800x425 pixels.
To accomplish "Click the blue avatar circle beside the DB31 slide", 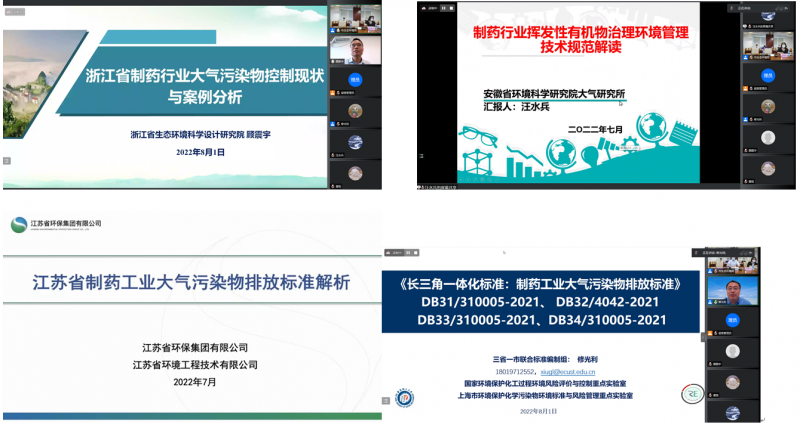I will [740, 320].
